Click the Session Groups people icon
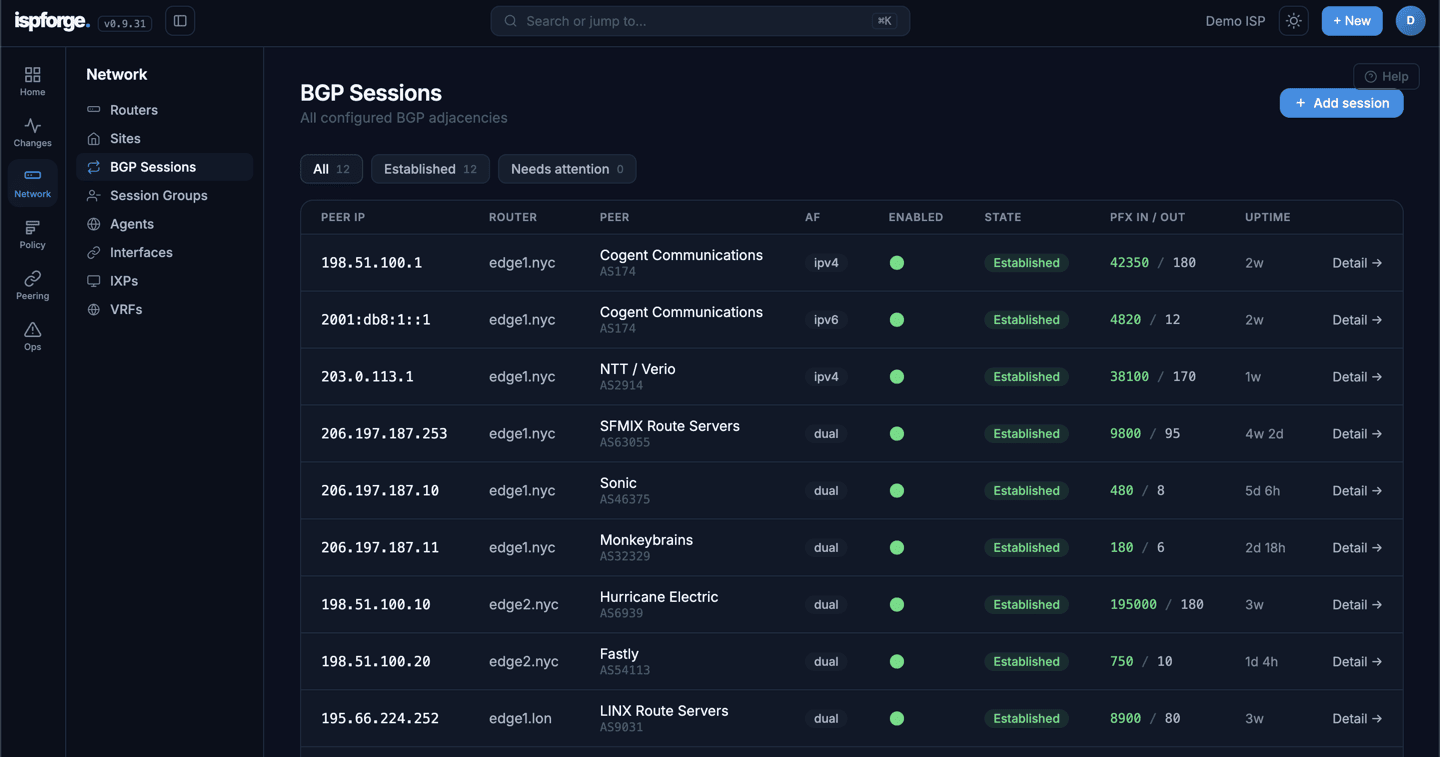This screenshot has width=1440, height=757. coord(94,195)
